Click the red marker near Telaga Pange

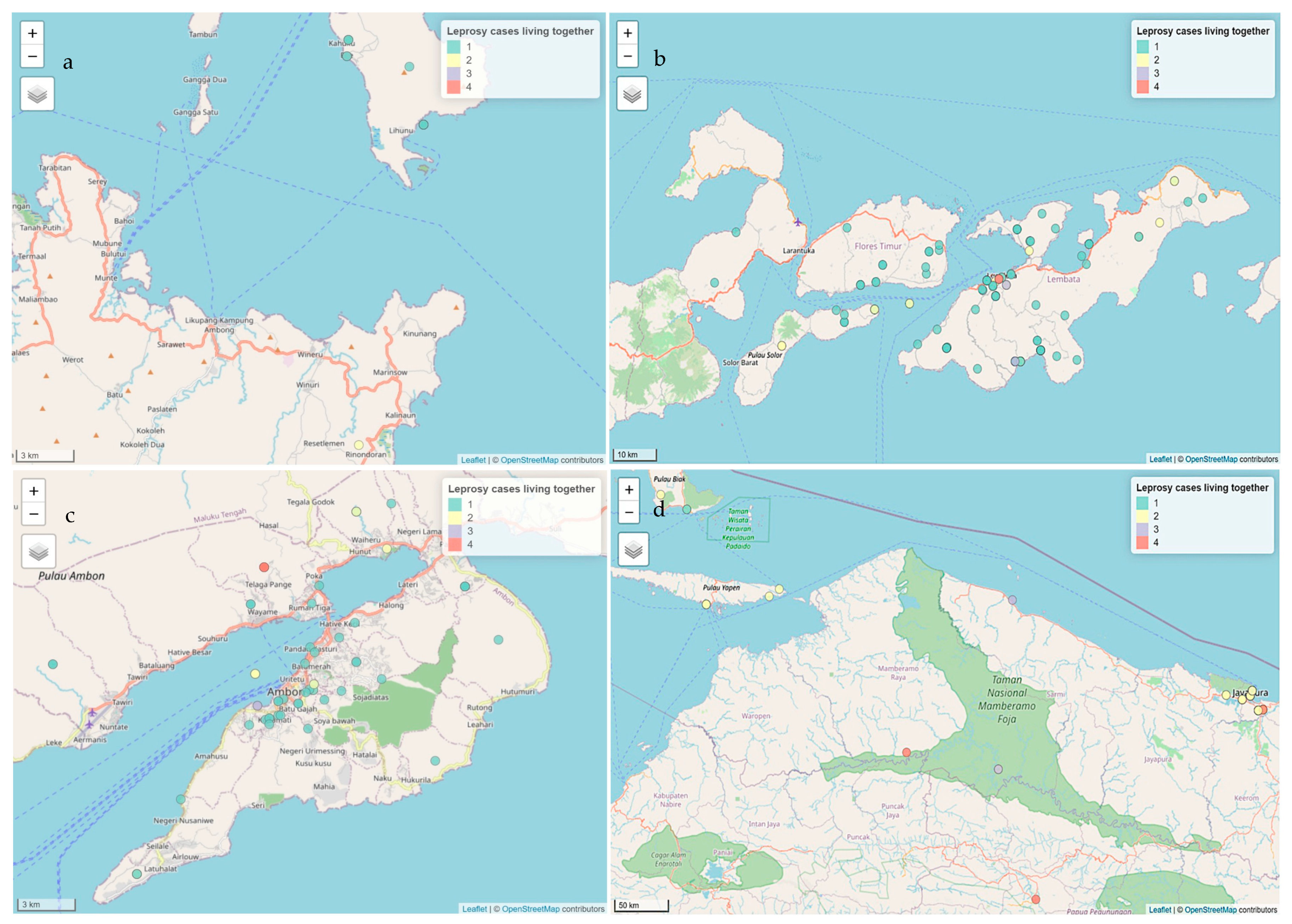[x=264, y=567]
